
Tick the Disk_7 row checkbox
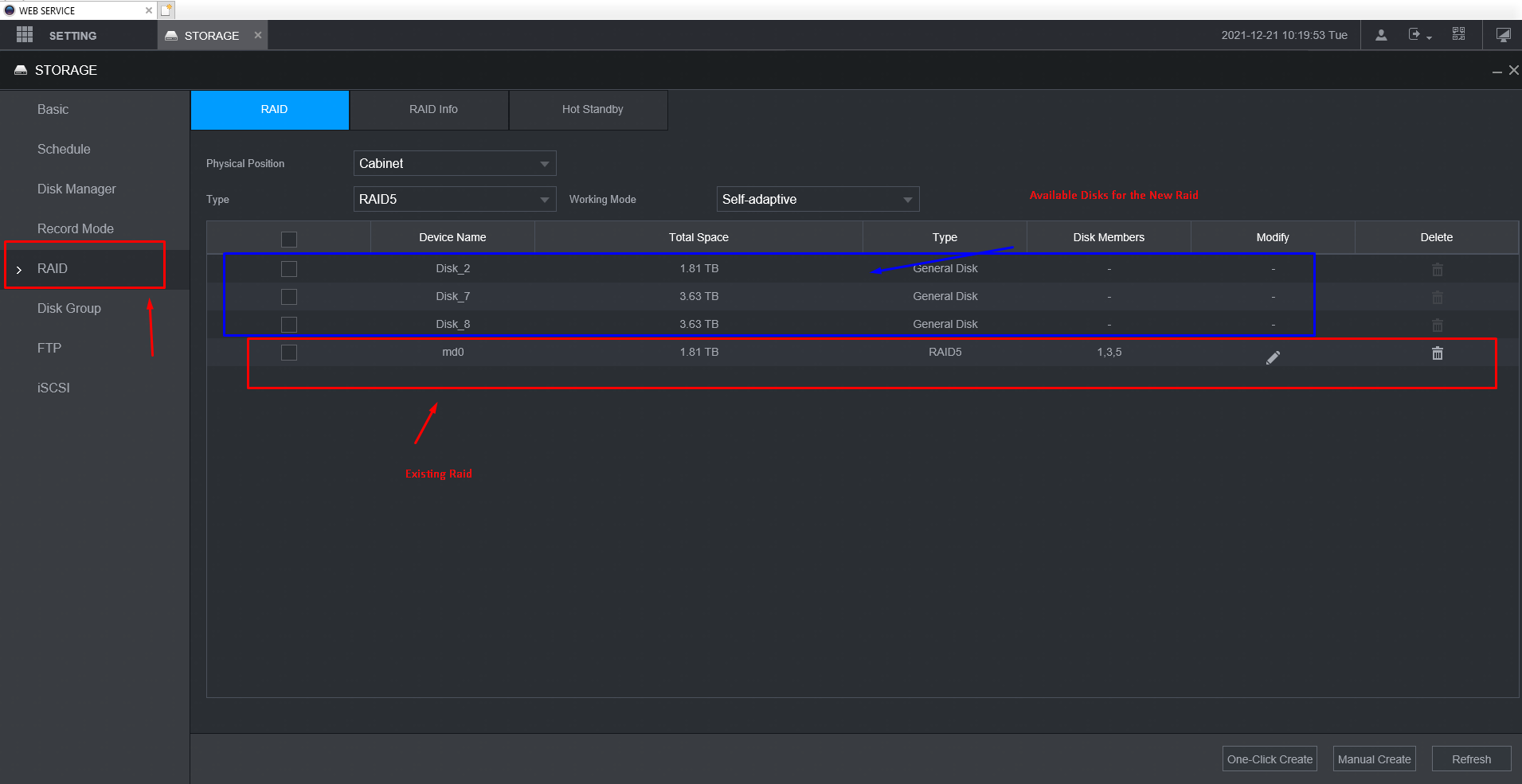289,297
